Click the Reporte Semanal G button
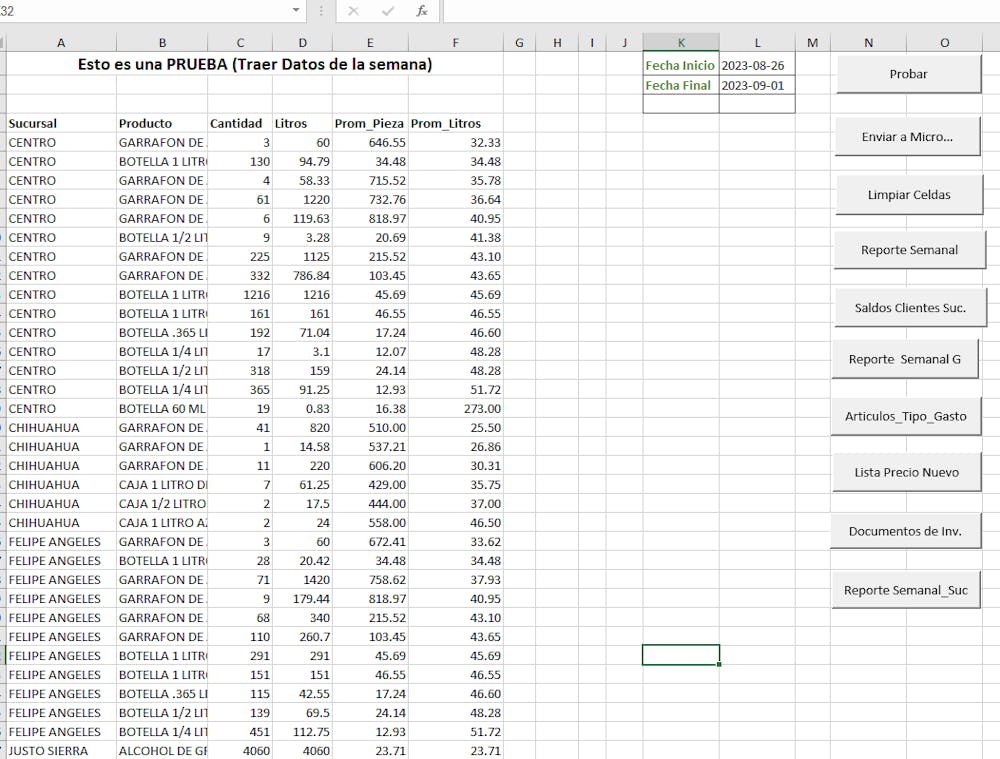 click(x=905, y=359)
